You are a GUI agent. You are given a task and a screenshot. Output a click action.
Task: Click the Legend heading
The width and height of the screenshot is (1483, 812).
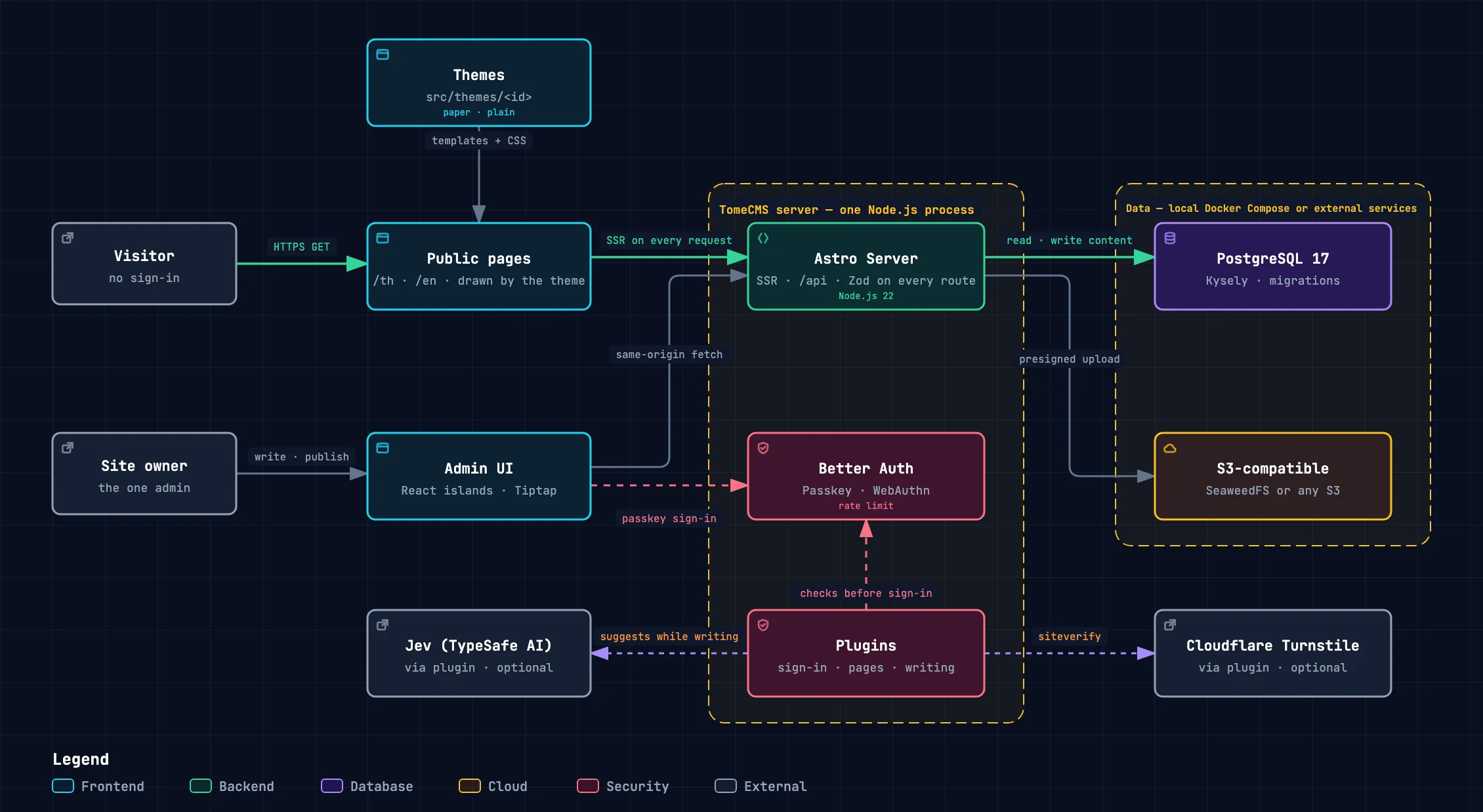81,759
